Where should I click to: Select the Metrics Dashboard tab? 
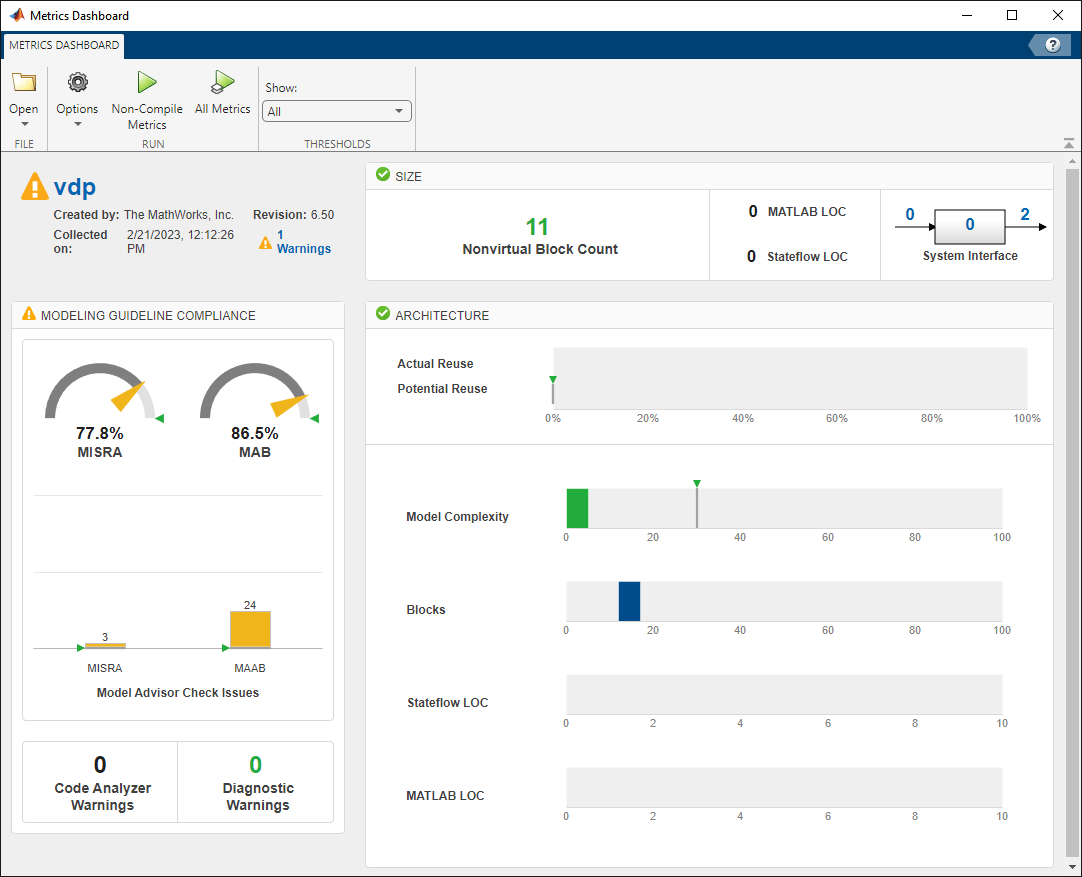[62, 45]
